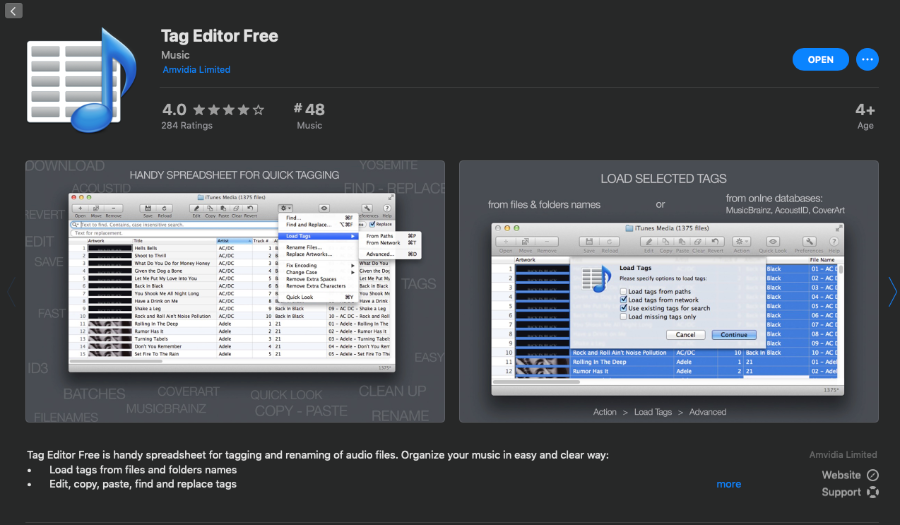The image size is (900, 525).
Task: Expand description with more link
Action: (728, 484)
